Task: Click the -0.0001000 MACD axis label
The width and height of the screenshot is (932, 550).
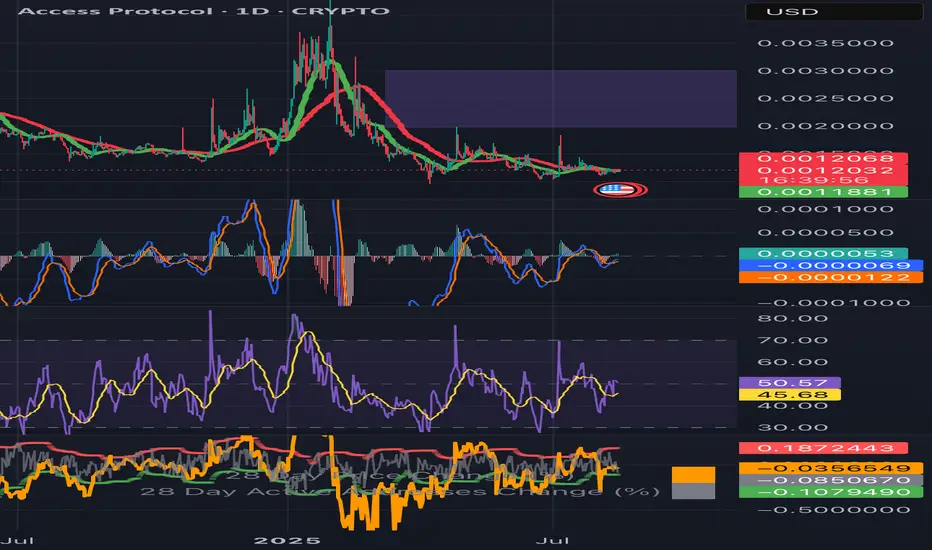Action: (x=834, y=303)
